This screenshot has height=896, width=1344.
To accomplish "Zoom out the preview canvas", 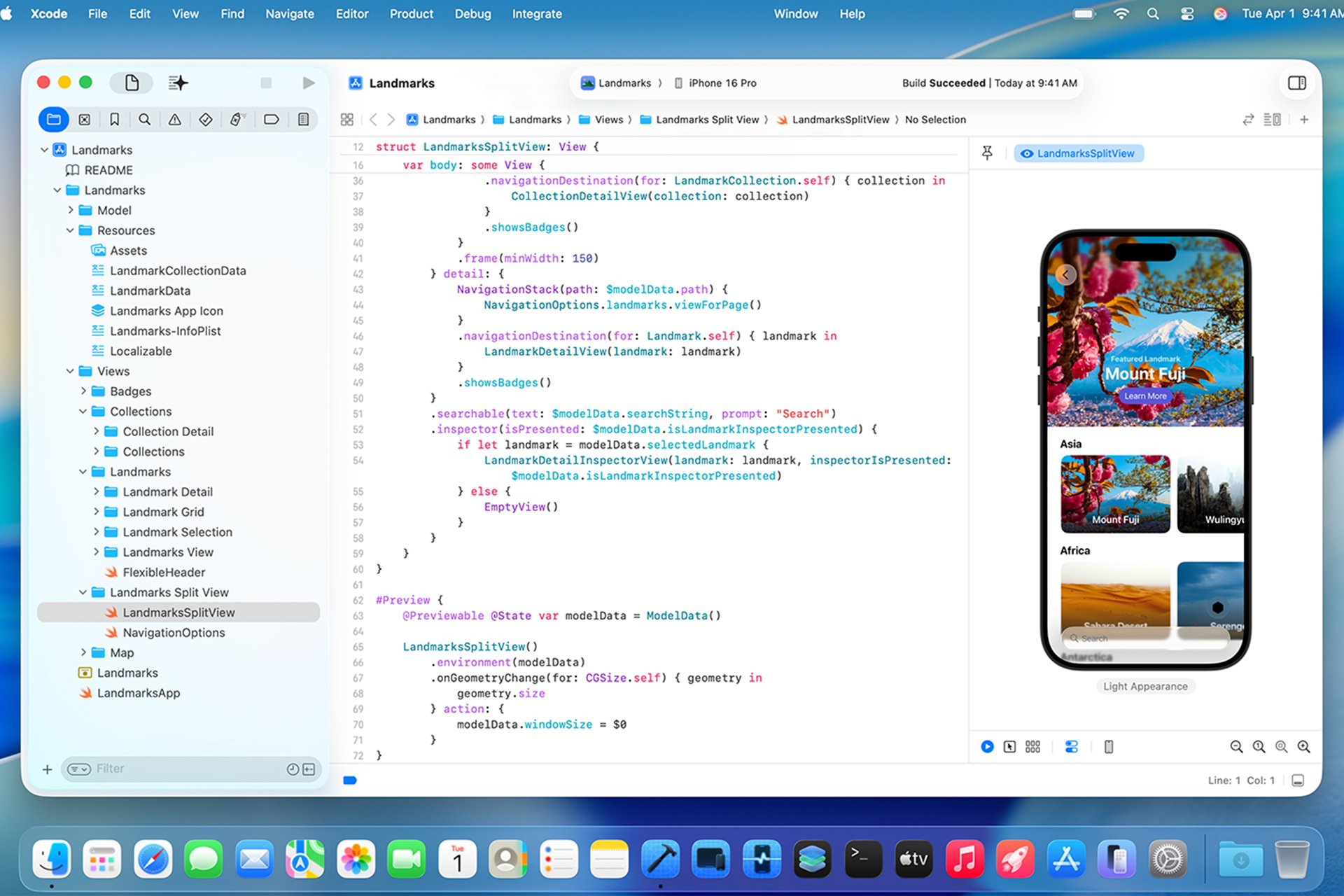I will [1236, 747].
